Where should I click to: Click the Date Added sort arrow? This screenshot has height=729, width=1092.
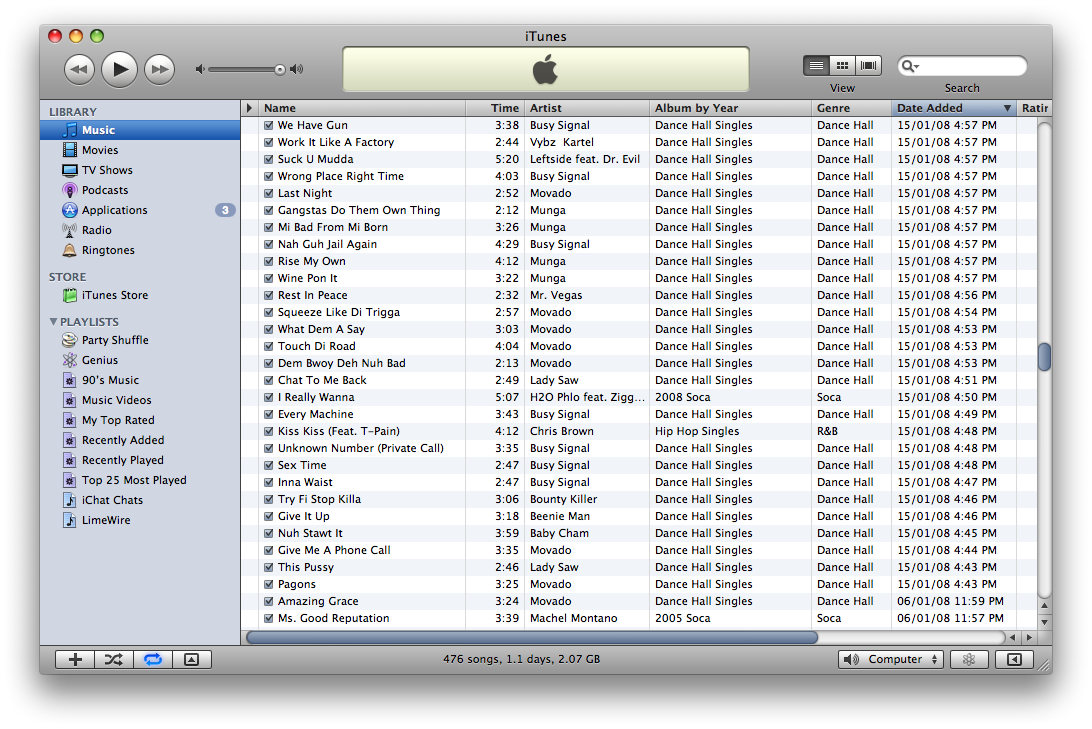1006,108
